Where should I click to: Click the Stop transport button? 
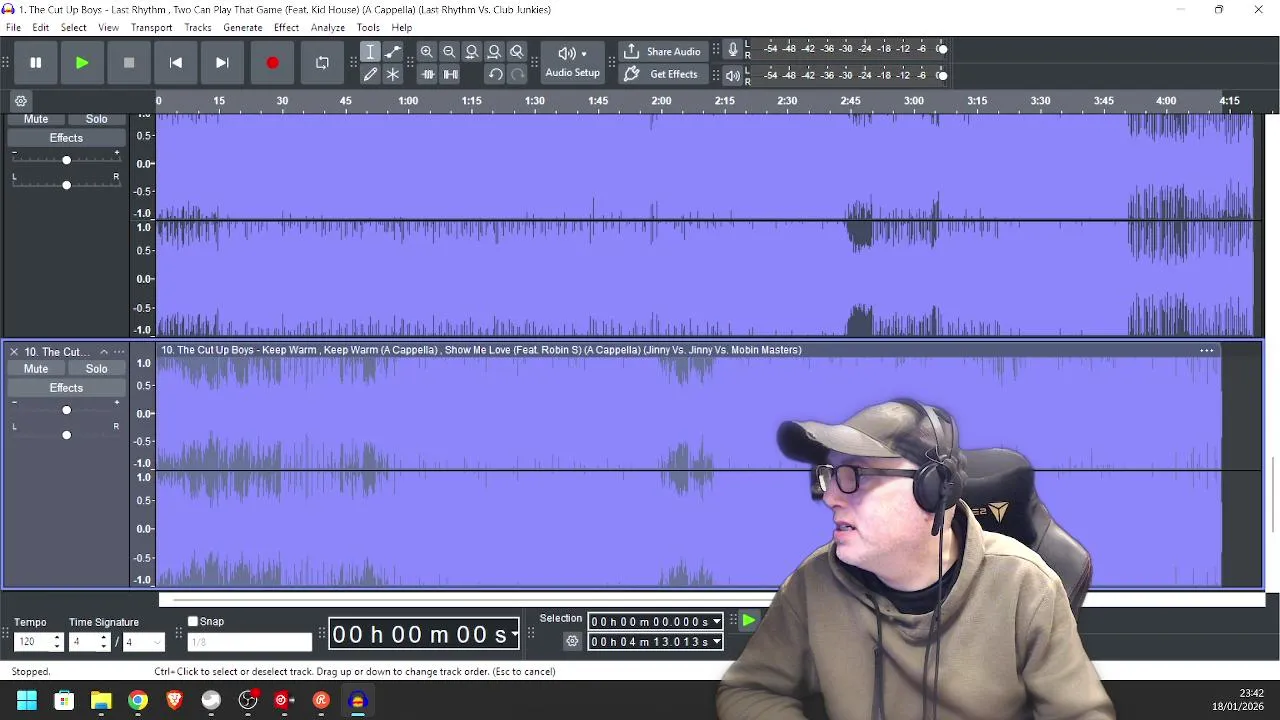click(129, 63)
